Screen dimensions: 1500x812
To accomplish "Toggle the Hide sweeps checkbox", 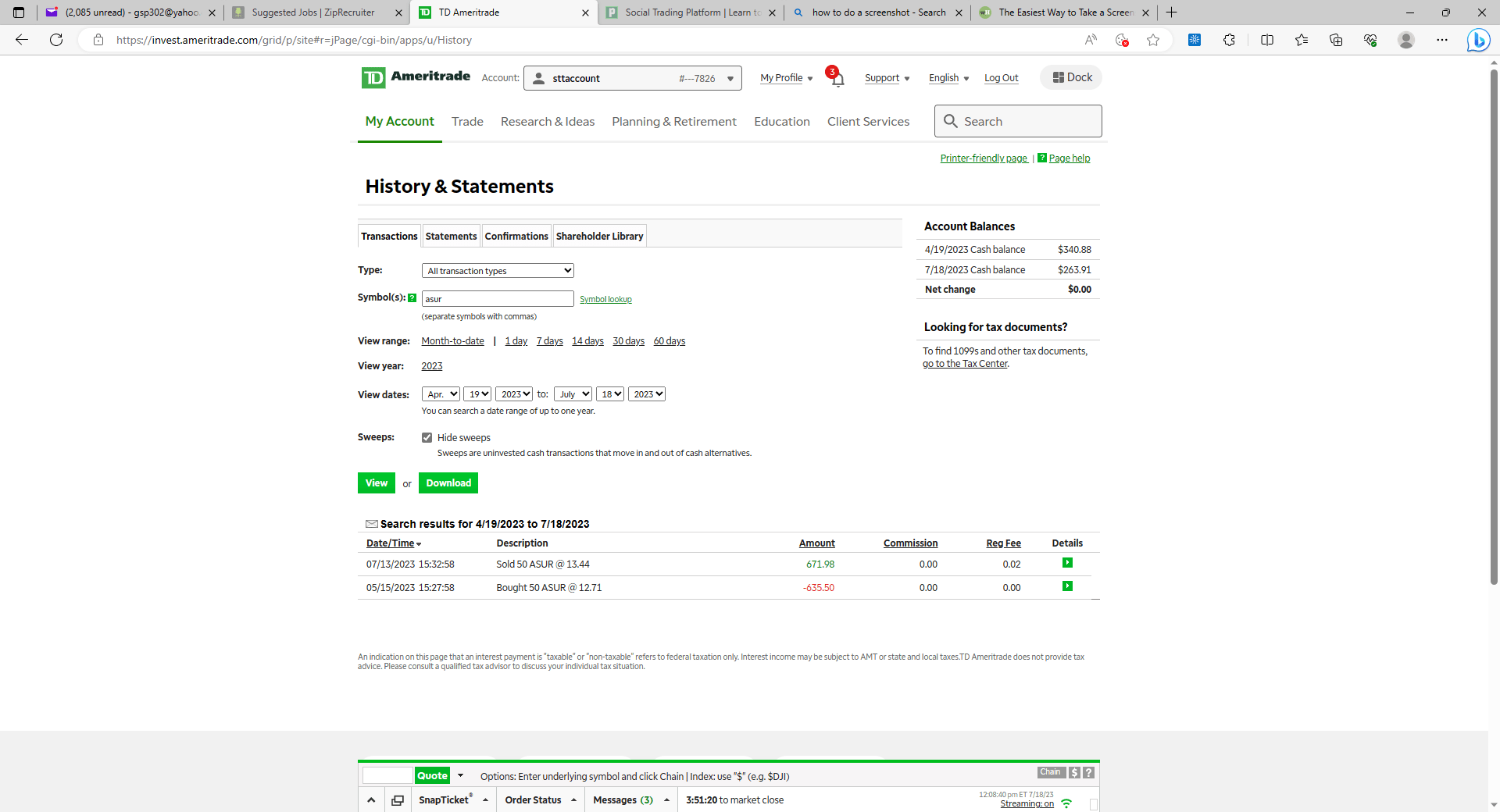I will [x=427, y=437].
